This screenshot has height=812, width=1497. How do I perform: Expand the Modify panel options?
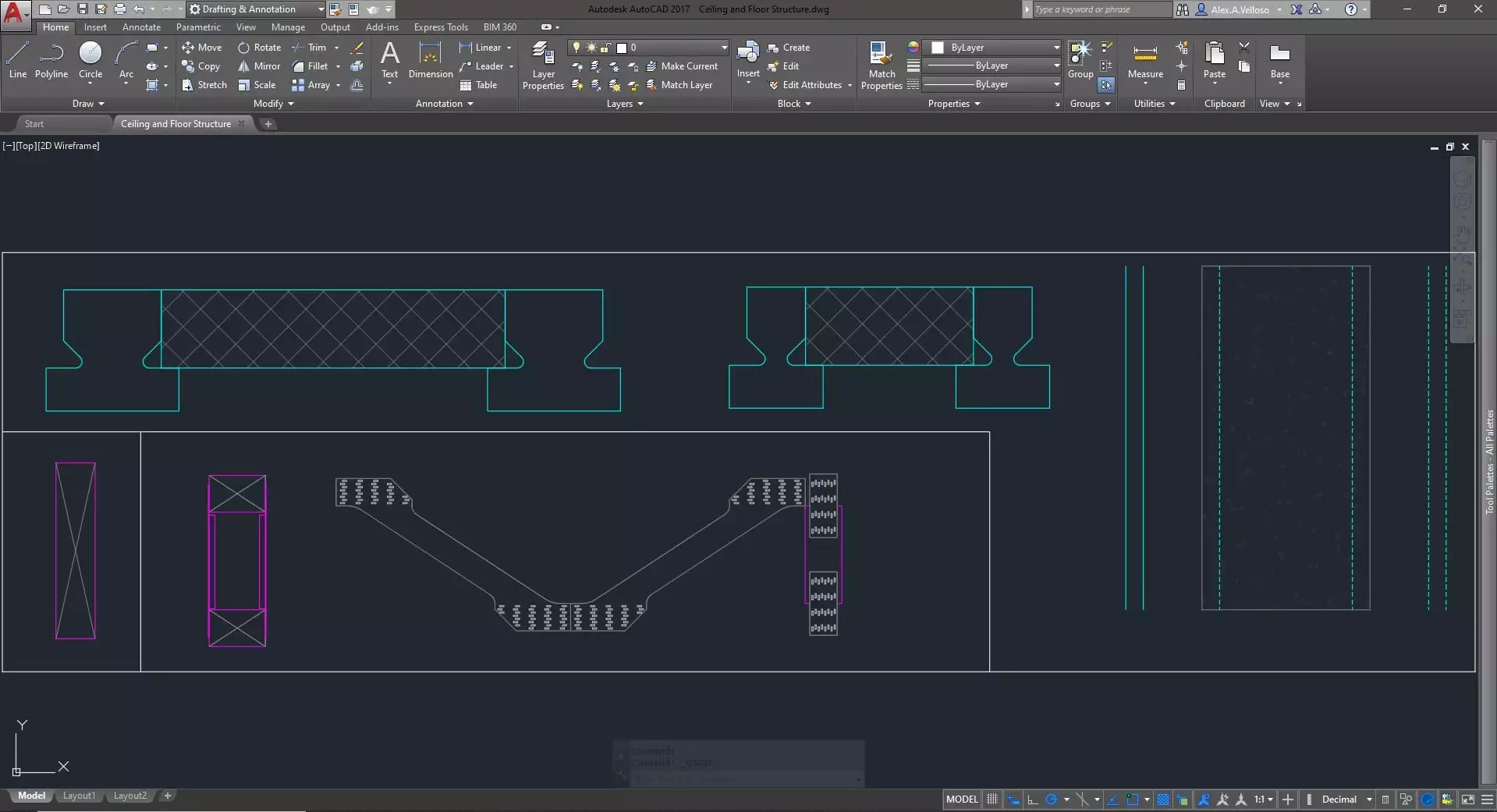[x=273, y=104]
